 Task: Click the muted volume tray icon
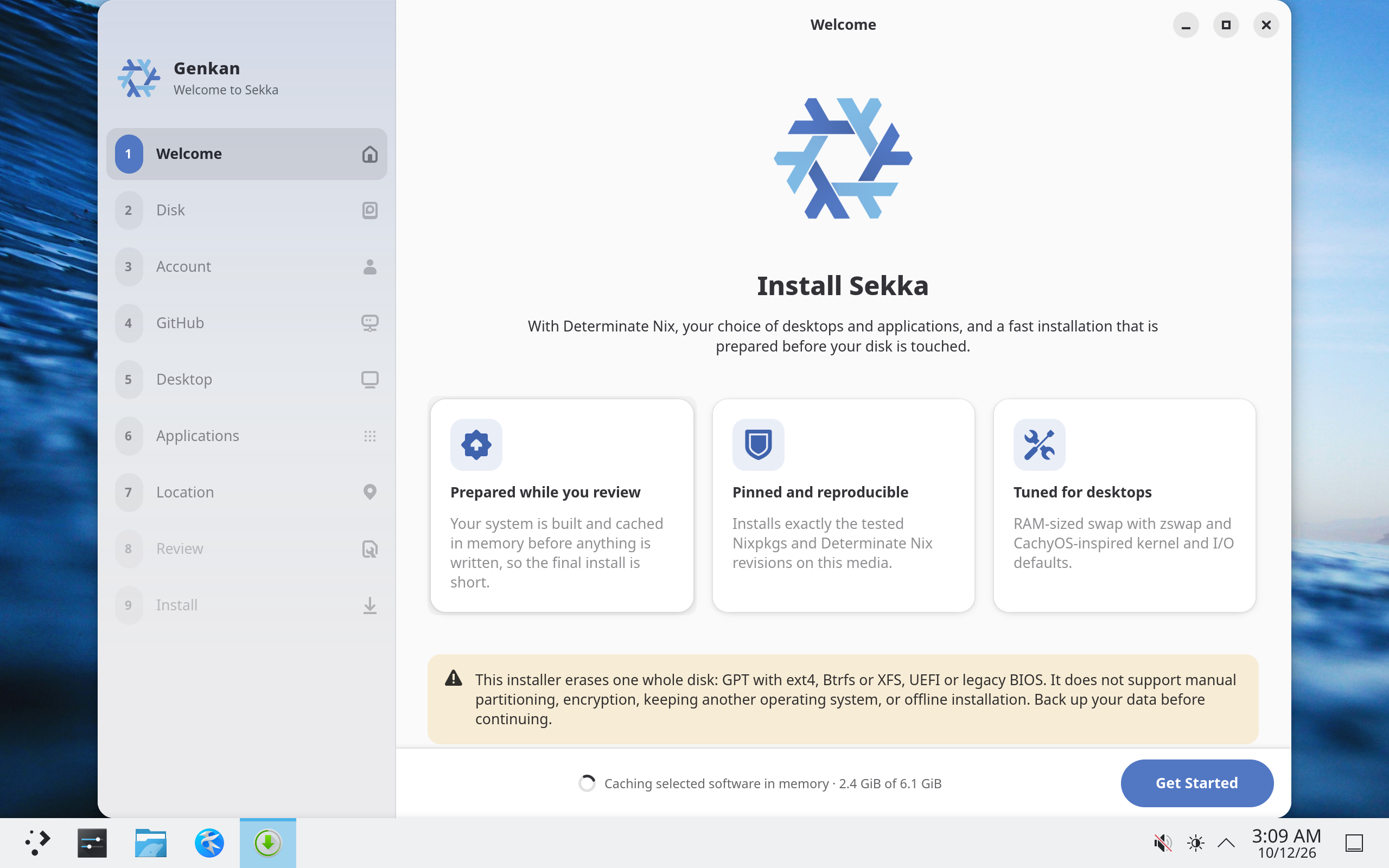point(1162,843)
